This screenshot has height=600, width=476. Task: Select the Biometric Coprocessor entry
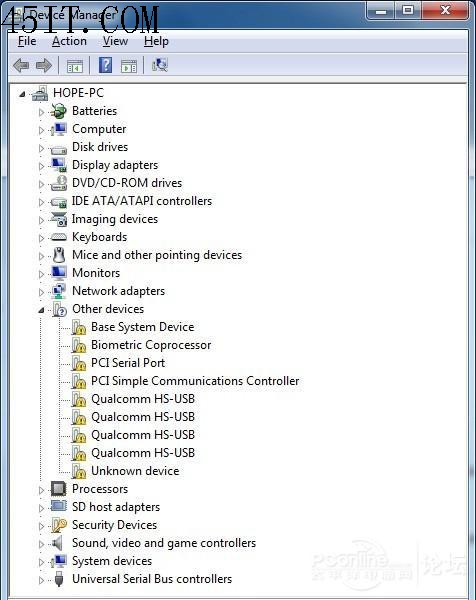point(151,345)
